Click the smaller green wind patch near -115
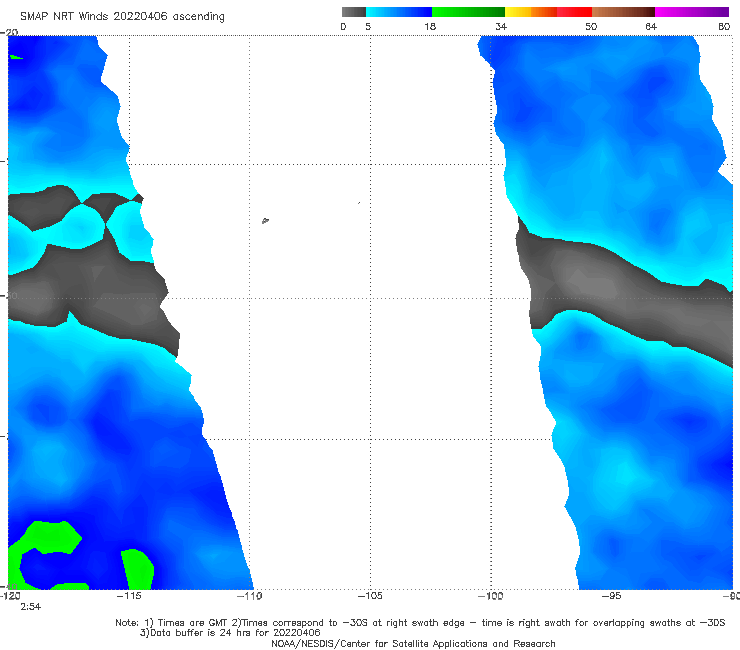The height and width of the screenshot is (650, 740). [138, 569]
